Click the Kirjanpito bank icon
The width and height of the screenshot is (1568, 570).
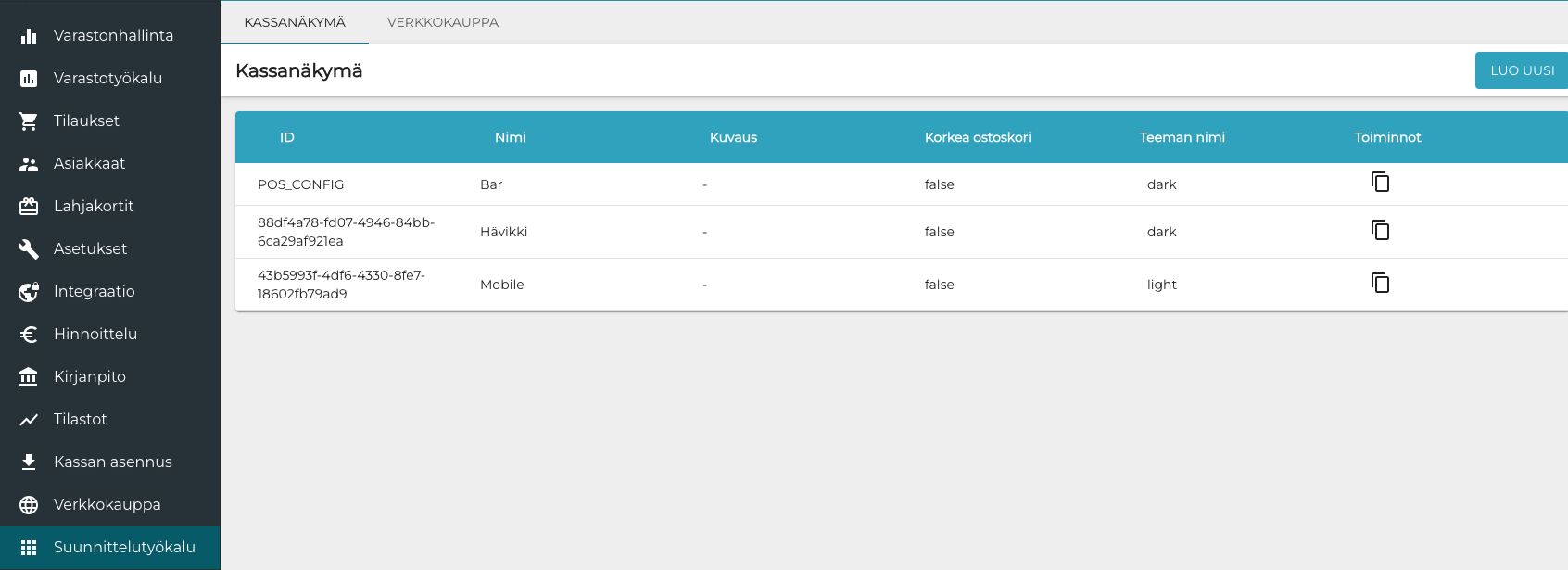coord(29,376)
